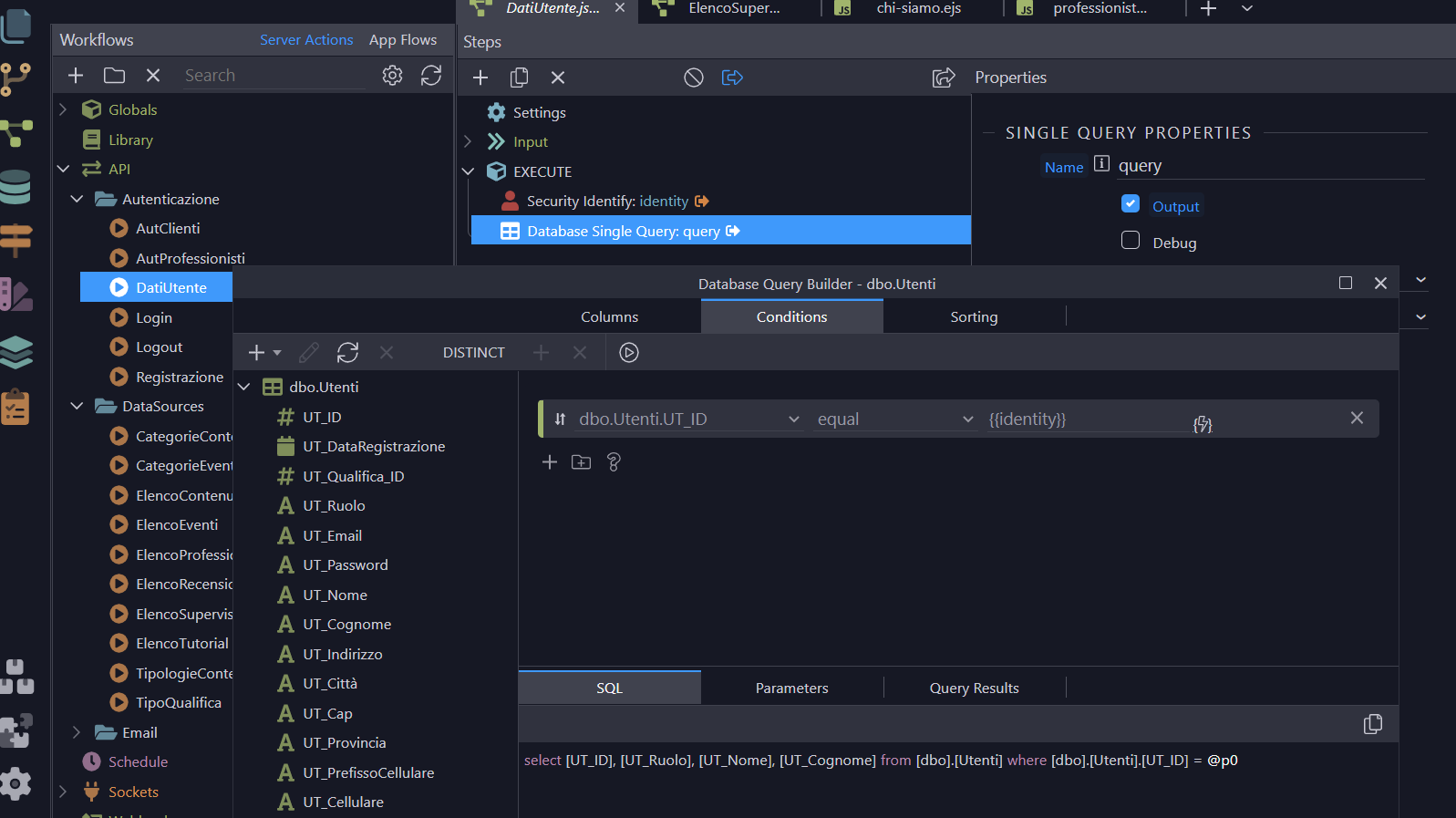Click the App Flows link
This screenshot has height=818, width=1456.
[x=403, y=40]
